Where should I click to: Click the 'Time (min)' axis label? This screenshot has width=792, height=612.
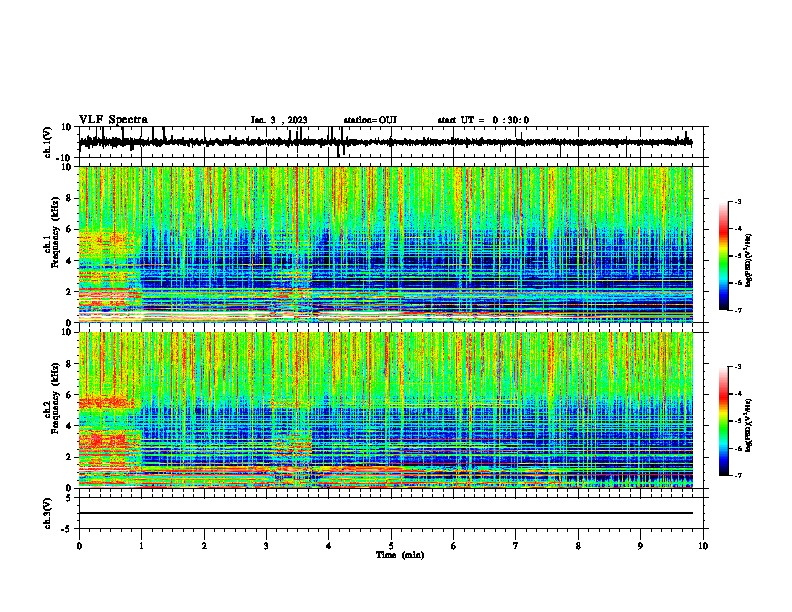tap(400, 555)
